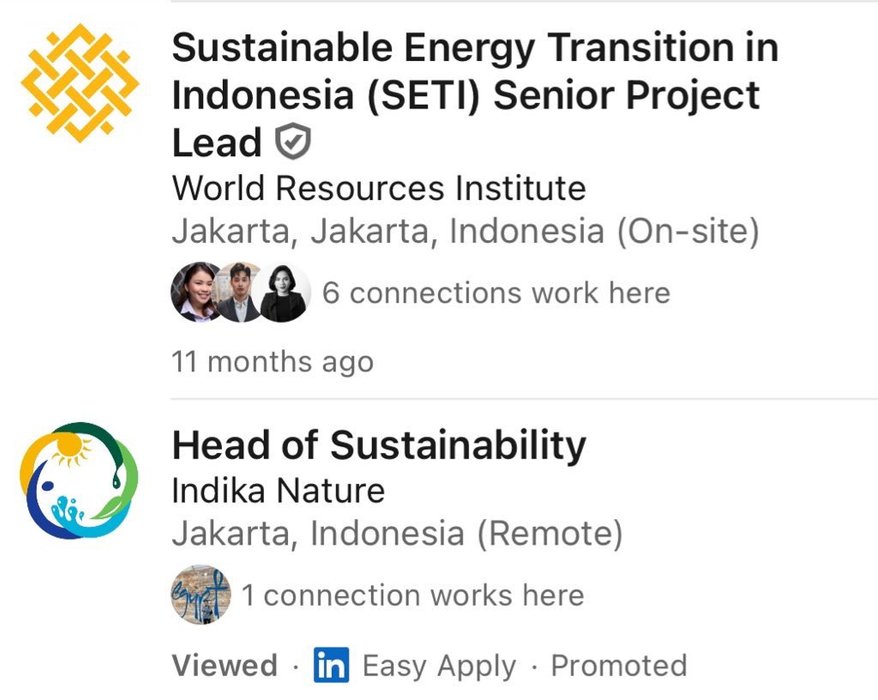
Task: Open the World Resources Institute logo
Action: [x=80, y=82]
